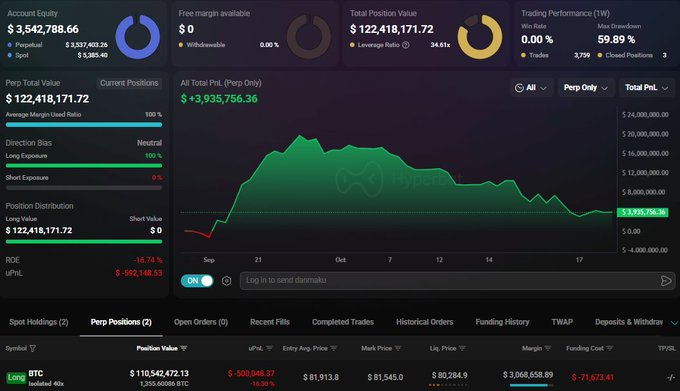Open the All time range dropdown

coord(531,88)
